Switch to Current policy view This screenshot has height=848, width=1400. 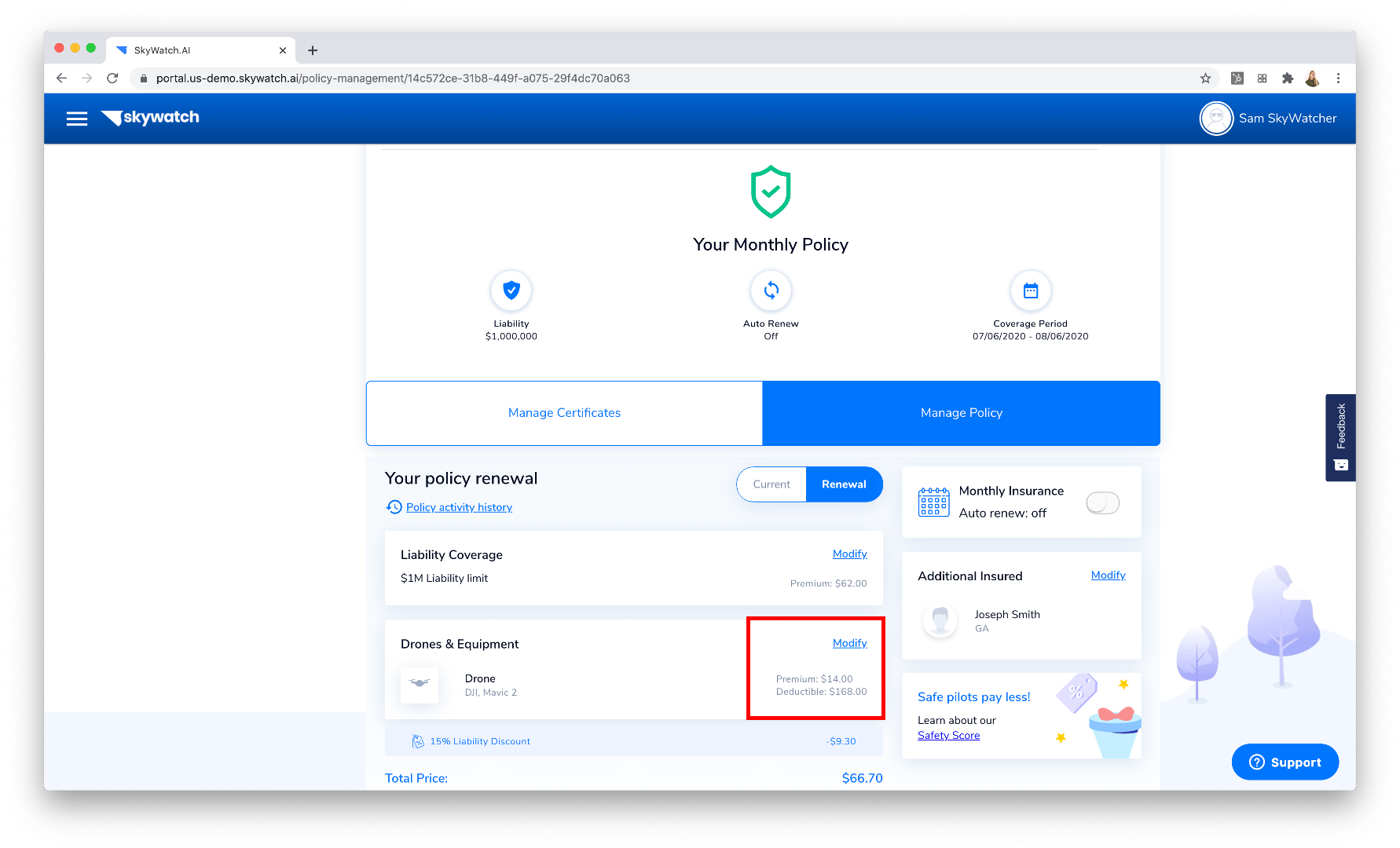(x=771, y=484)
